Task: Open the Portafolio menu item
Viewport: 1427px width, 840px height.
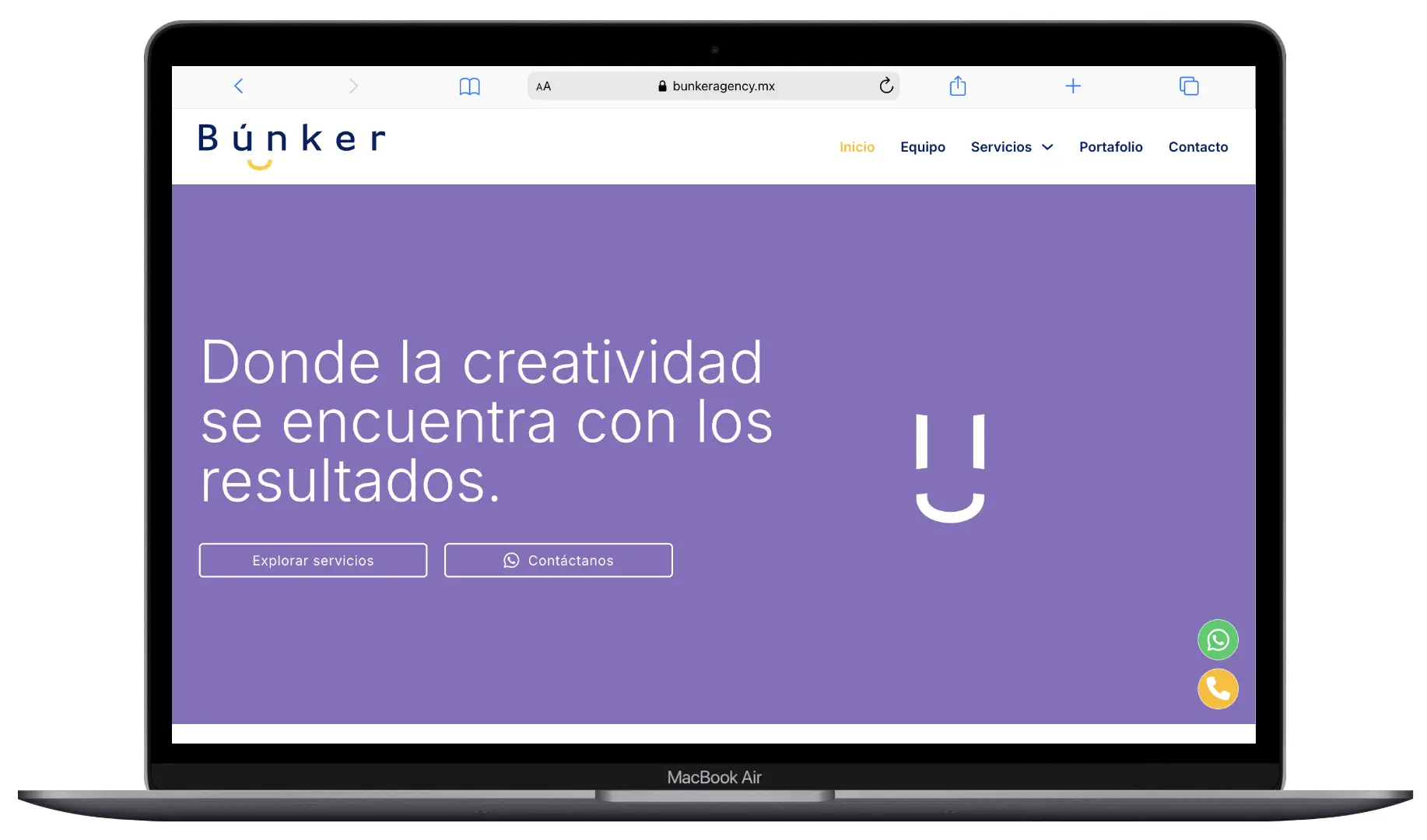Action: [1111, 147]
